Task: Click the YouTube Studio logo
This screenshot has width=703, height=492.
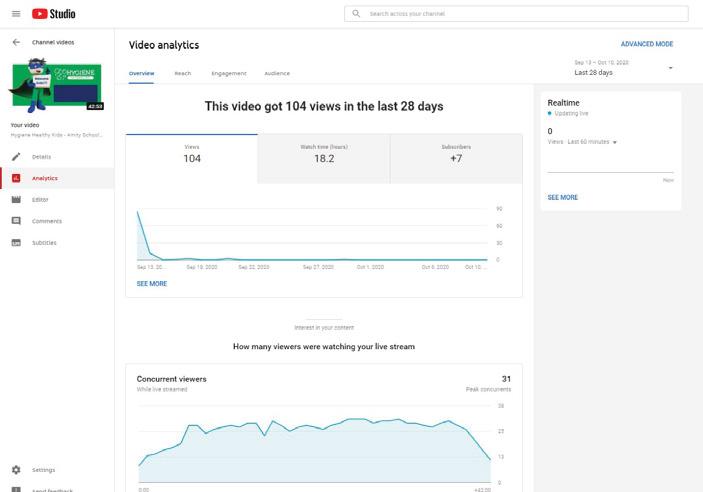Action: point(54,14)
